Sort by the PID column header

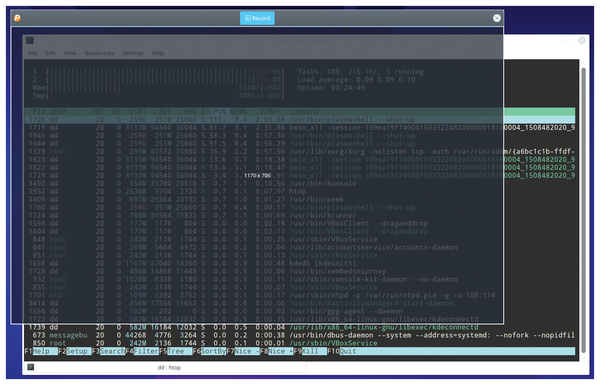[x=39, y=111]
